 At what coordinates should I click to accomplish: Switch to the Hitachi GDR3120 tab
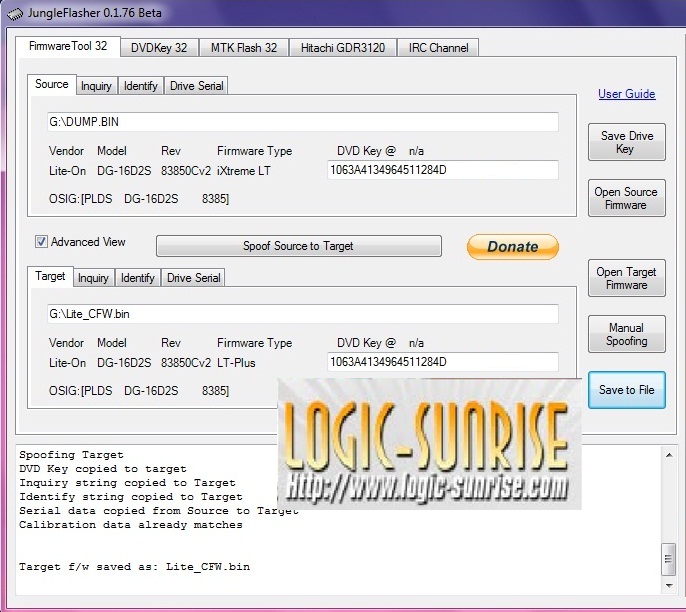(x=343, y=48)
